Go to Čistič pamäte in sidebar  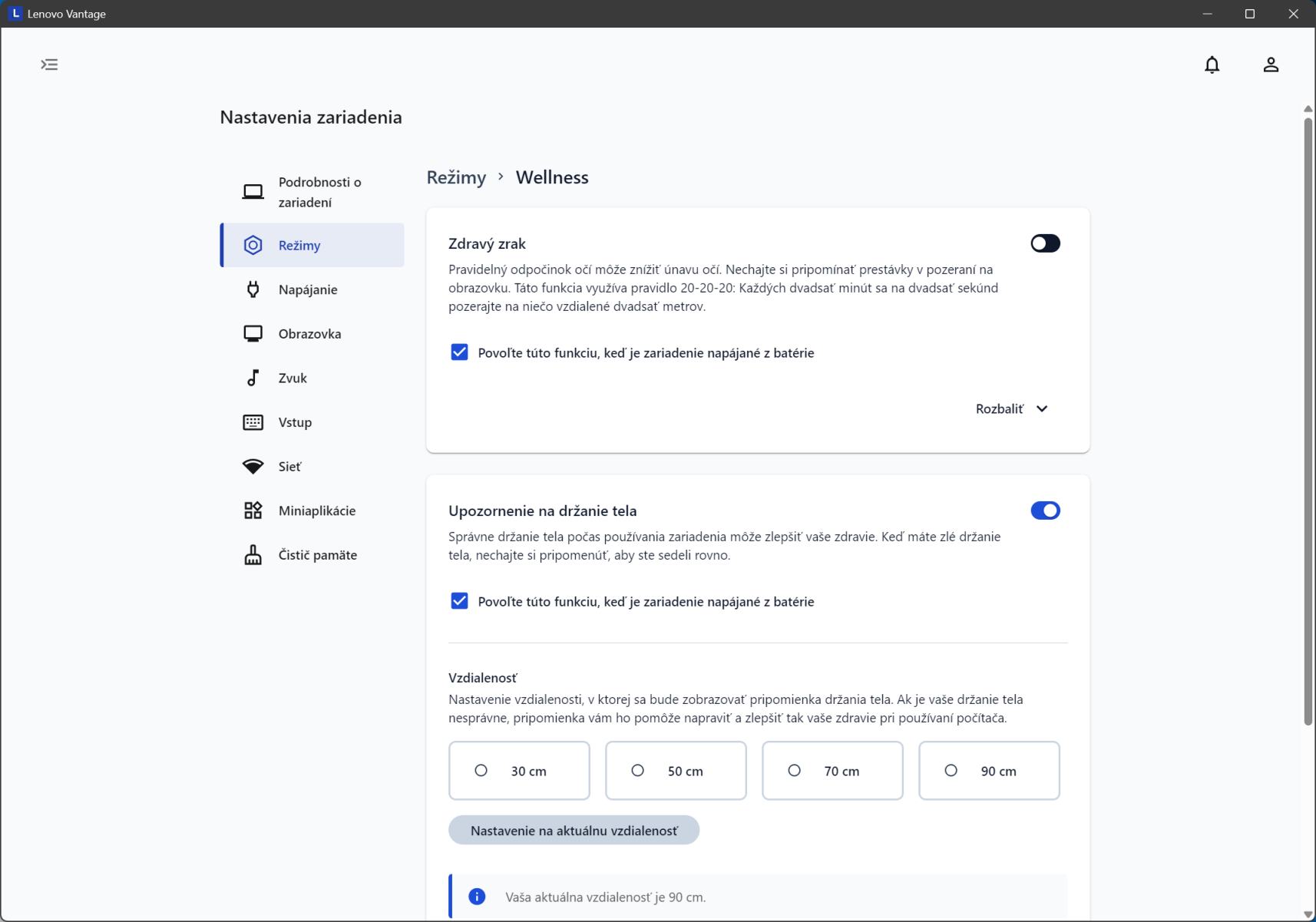point(317,555)
